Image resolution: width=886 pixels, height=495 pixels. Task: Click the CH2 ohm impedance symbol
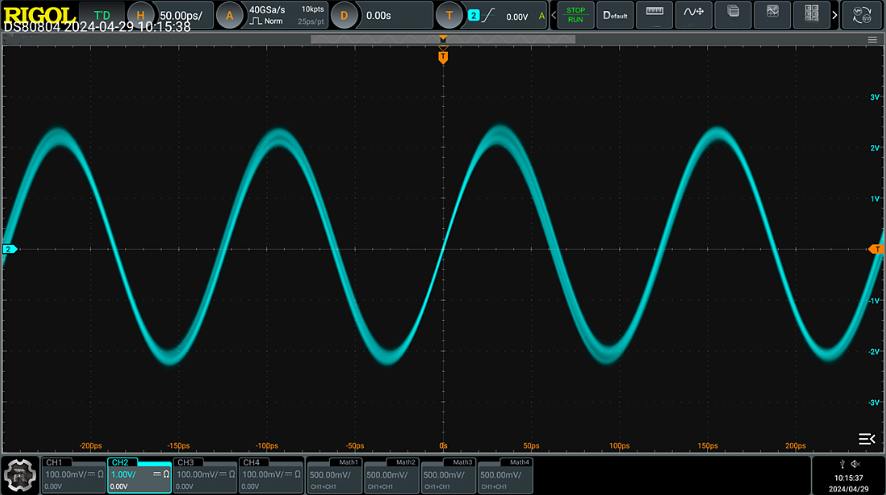click(166, 474)
